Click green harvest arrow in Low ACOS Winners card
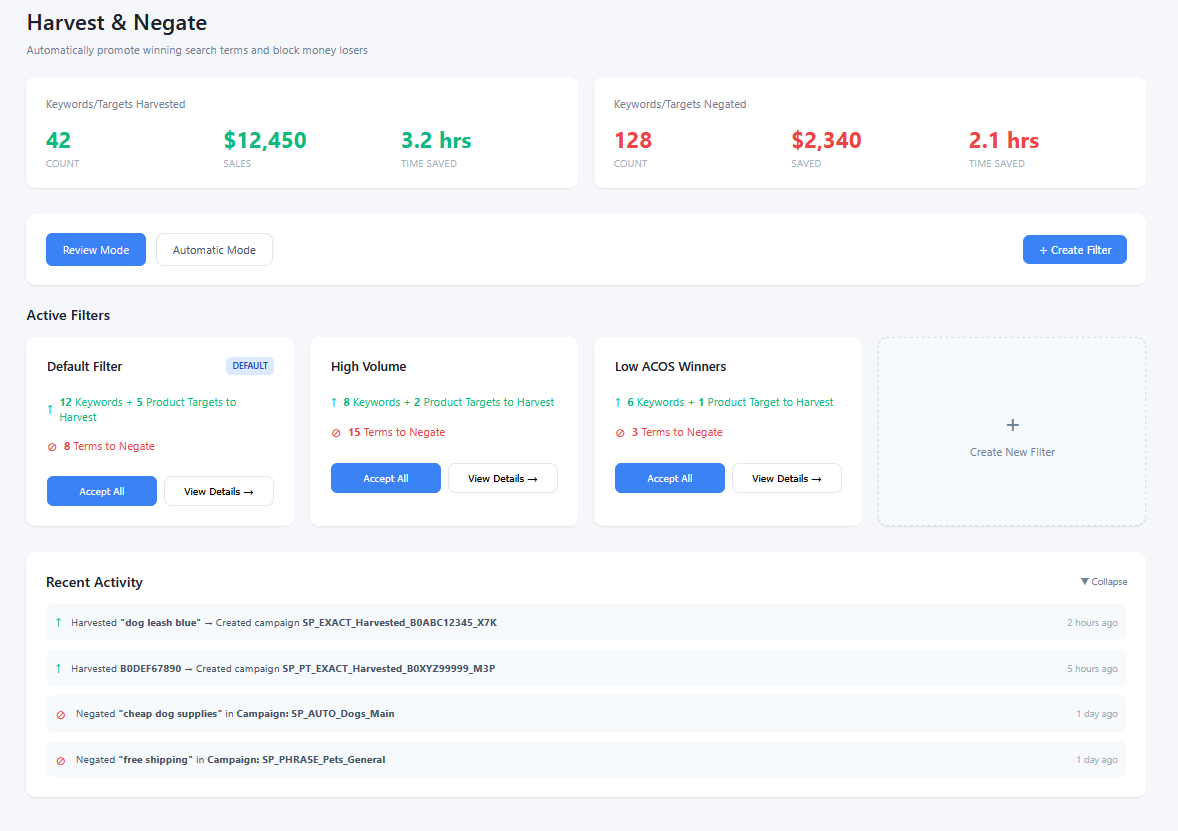The width and height of the screenshot is (1178, 831). 620,402
